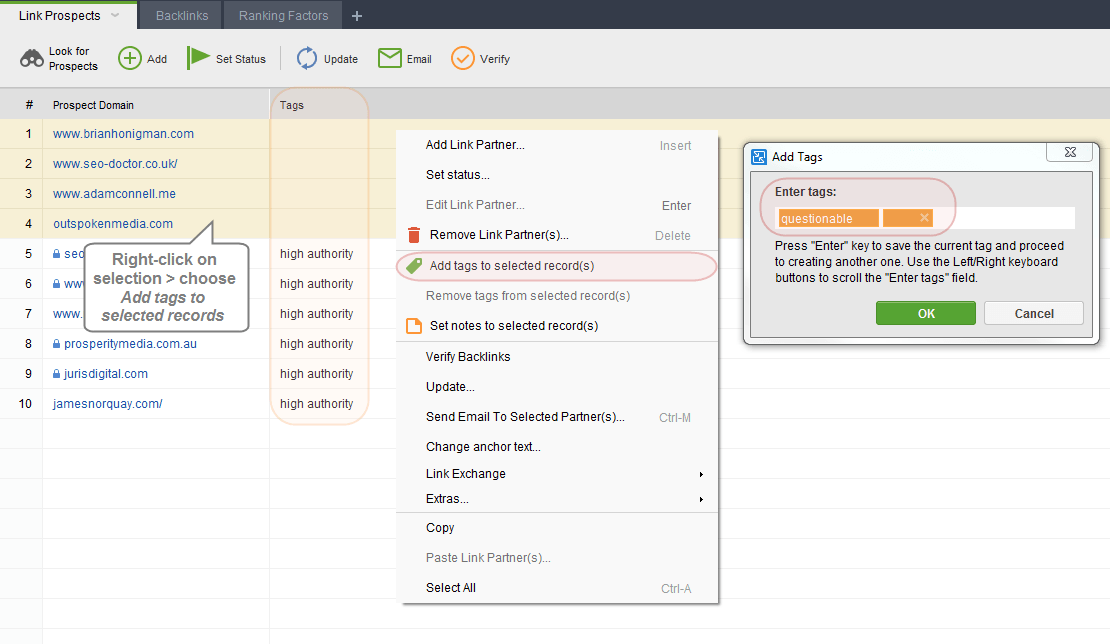Switch to the Backlinks tab
This screenshot has width=1110, height=644.
(x=181, y=16)
